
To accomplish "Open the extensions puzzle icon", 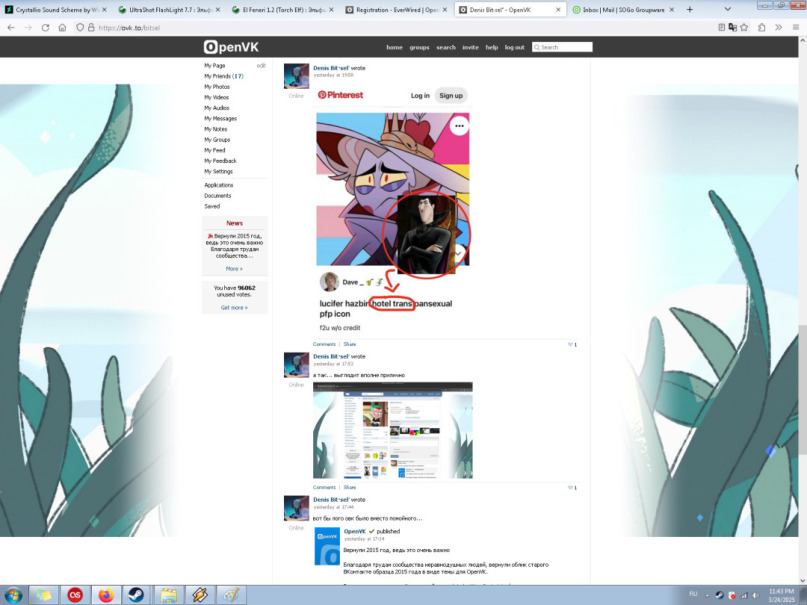I will [x=762, y=27].
